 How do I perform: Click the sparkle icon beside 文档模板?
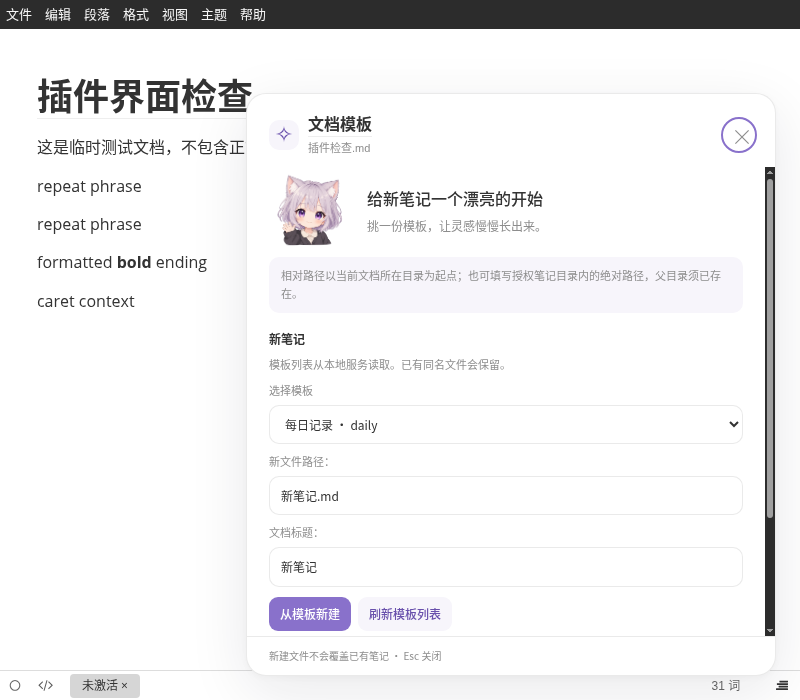point(284,135)
